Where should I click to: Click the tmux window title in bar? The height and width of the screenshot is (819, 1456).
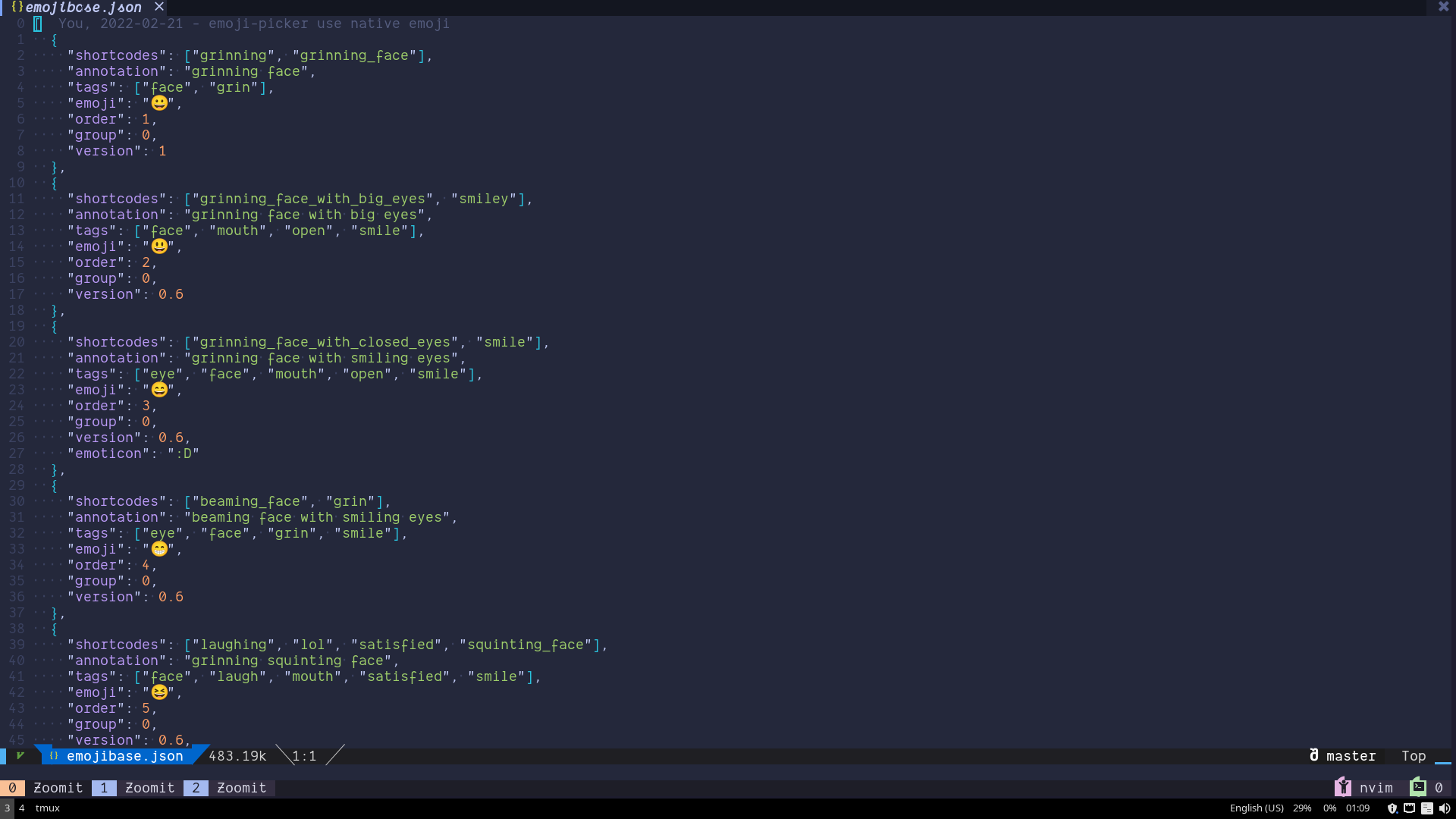(x=48, y=808)
